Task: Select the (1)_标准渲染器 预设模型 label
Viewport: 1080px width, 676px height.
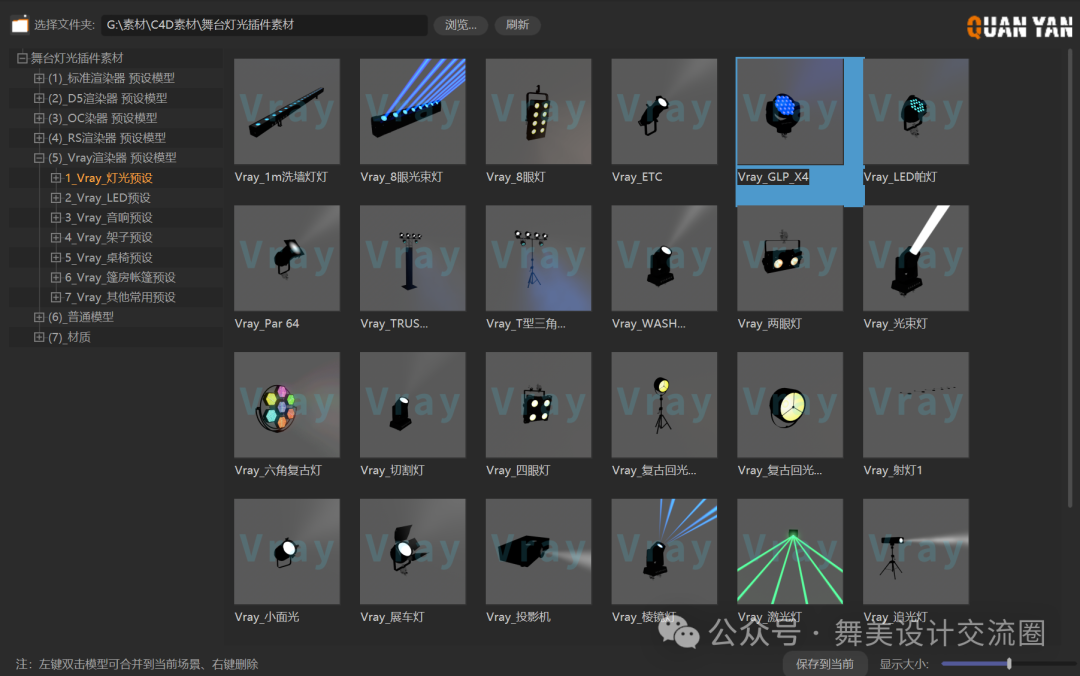Action: 111,78
